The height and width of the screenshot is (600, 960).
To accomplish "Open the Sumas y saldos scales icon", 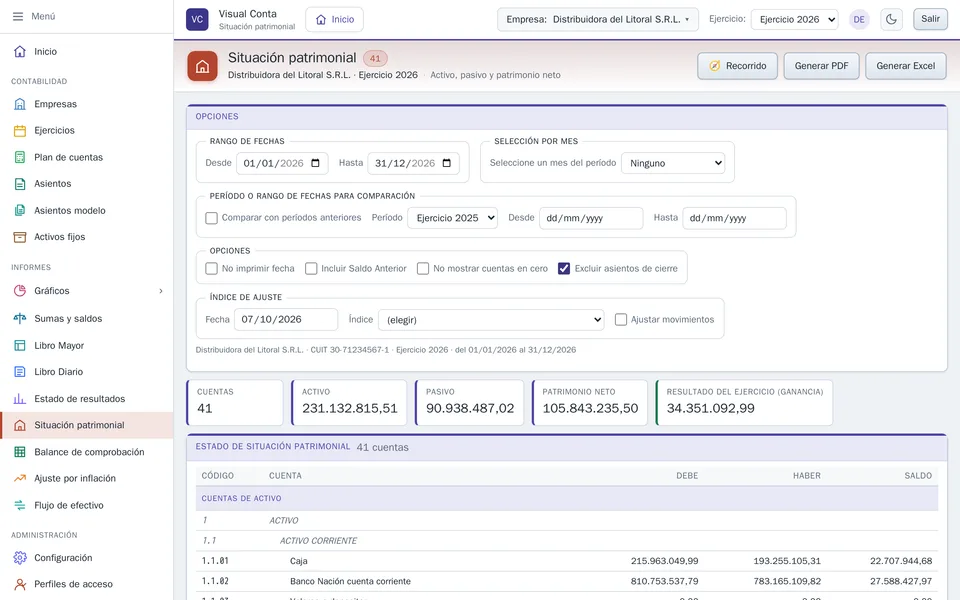I will [20, 318].
